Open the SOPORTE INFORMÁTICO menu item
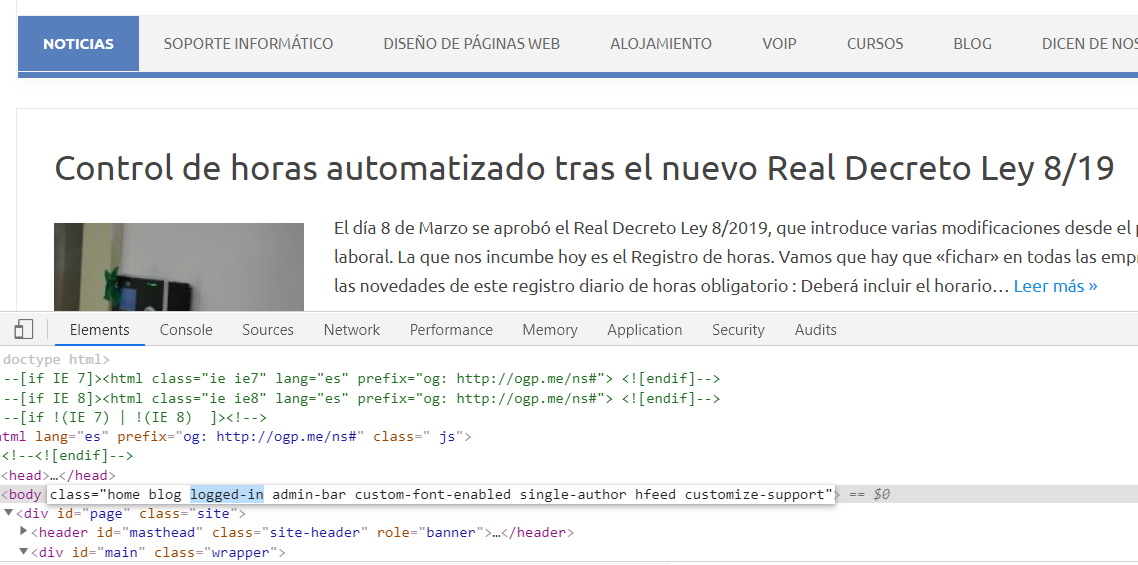Image resolution: width=1138 pixels, height=565 pixels. [x=248, y=44]
